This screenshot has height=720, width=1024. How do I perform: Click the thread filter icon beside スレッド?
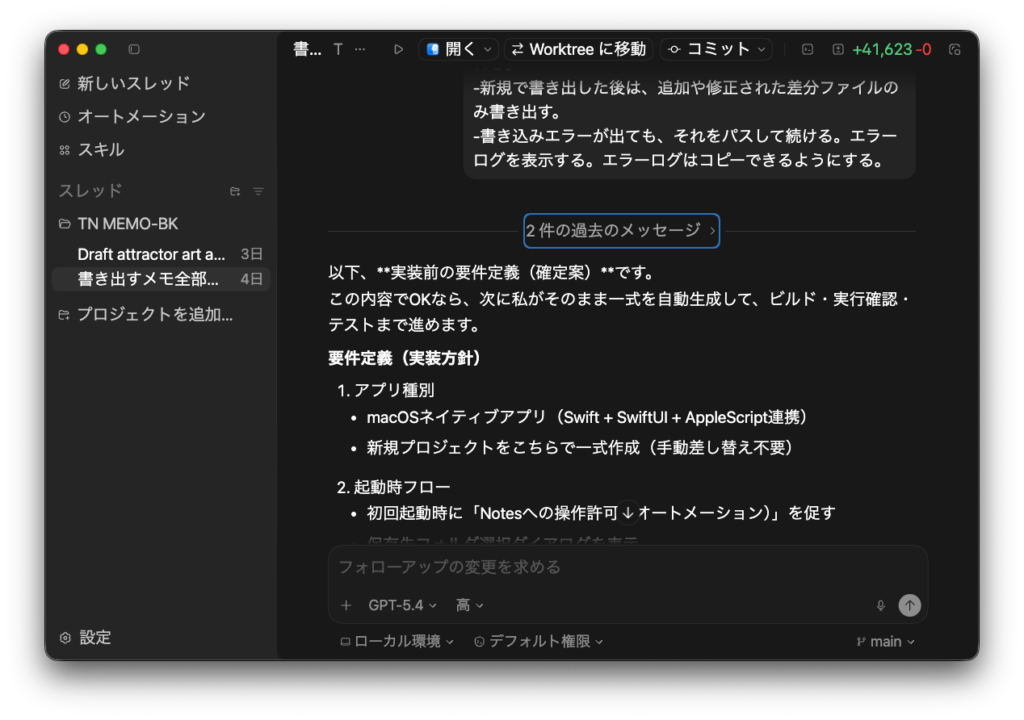258,191
